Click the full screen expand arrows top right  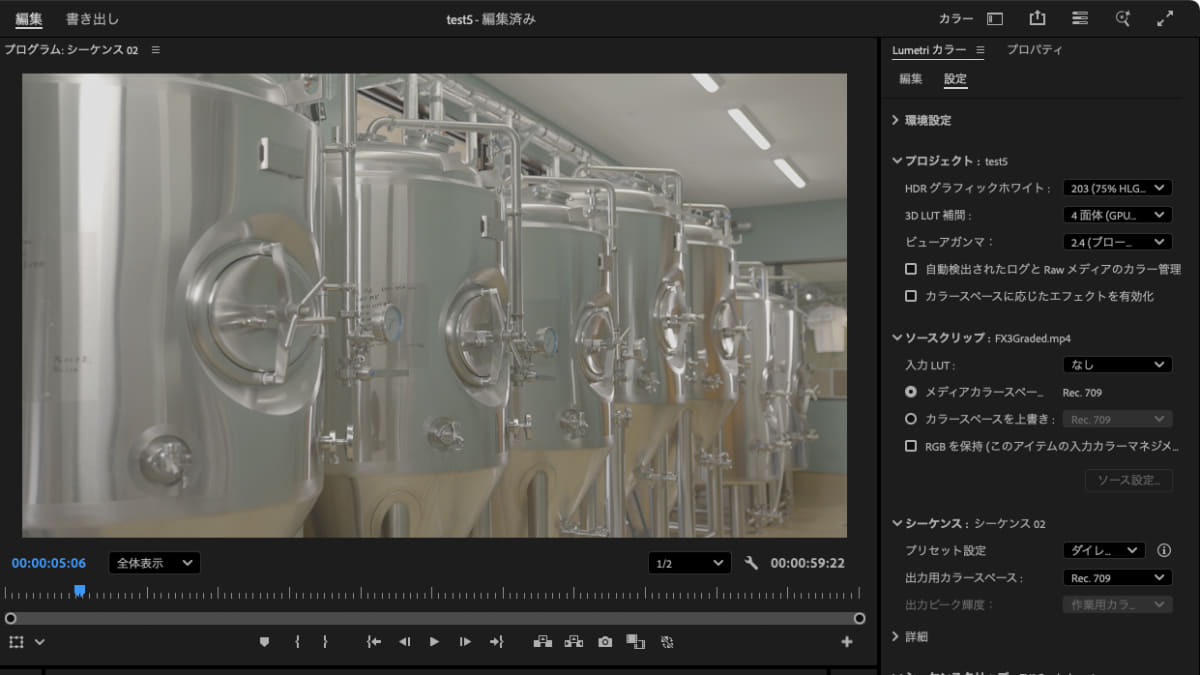coord(1164,17)
